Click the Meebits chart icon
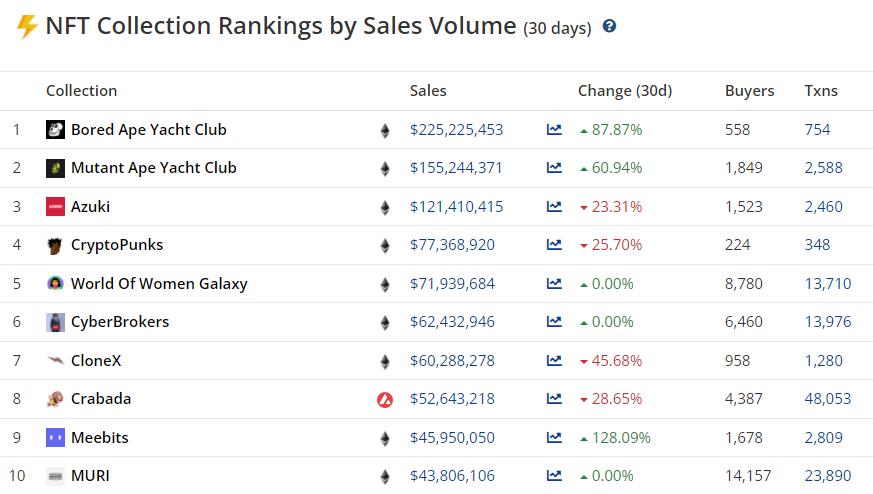Image resolution: width=873 pixels, height=494 pixels. point(554,438)
